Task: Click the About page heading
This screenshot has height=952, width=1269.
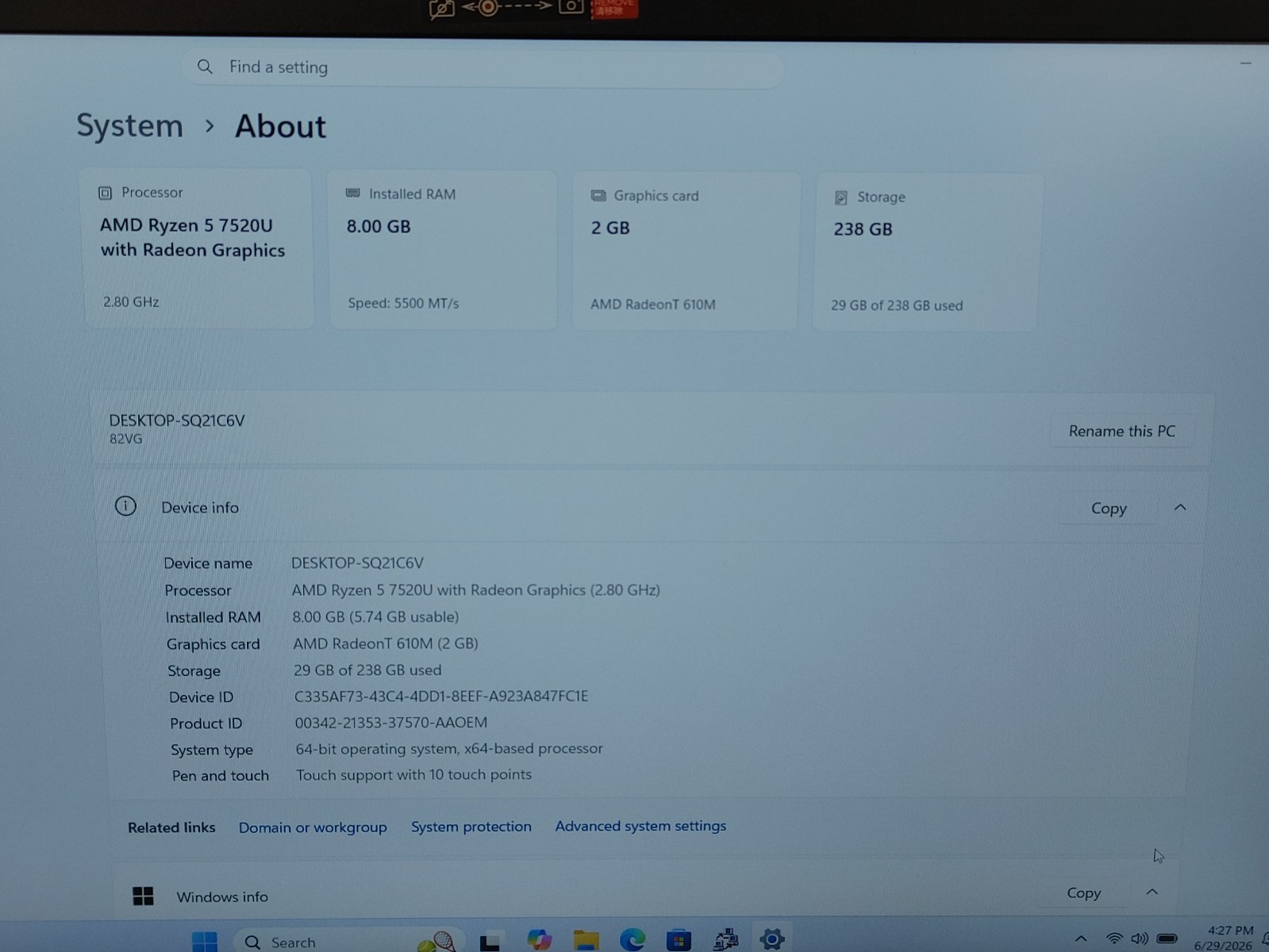Action: coord(280,127)
